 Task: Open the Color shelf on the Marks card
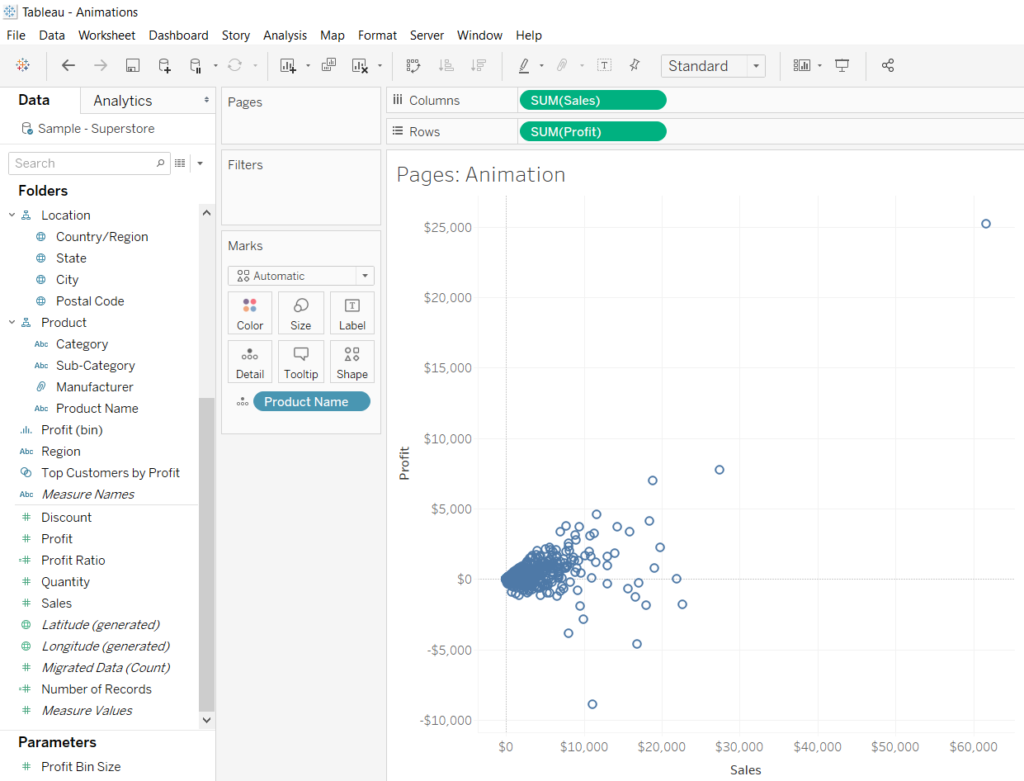pyautogui.click(x=249, y=312)
